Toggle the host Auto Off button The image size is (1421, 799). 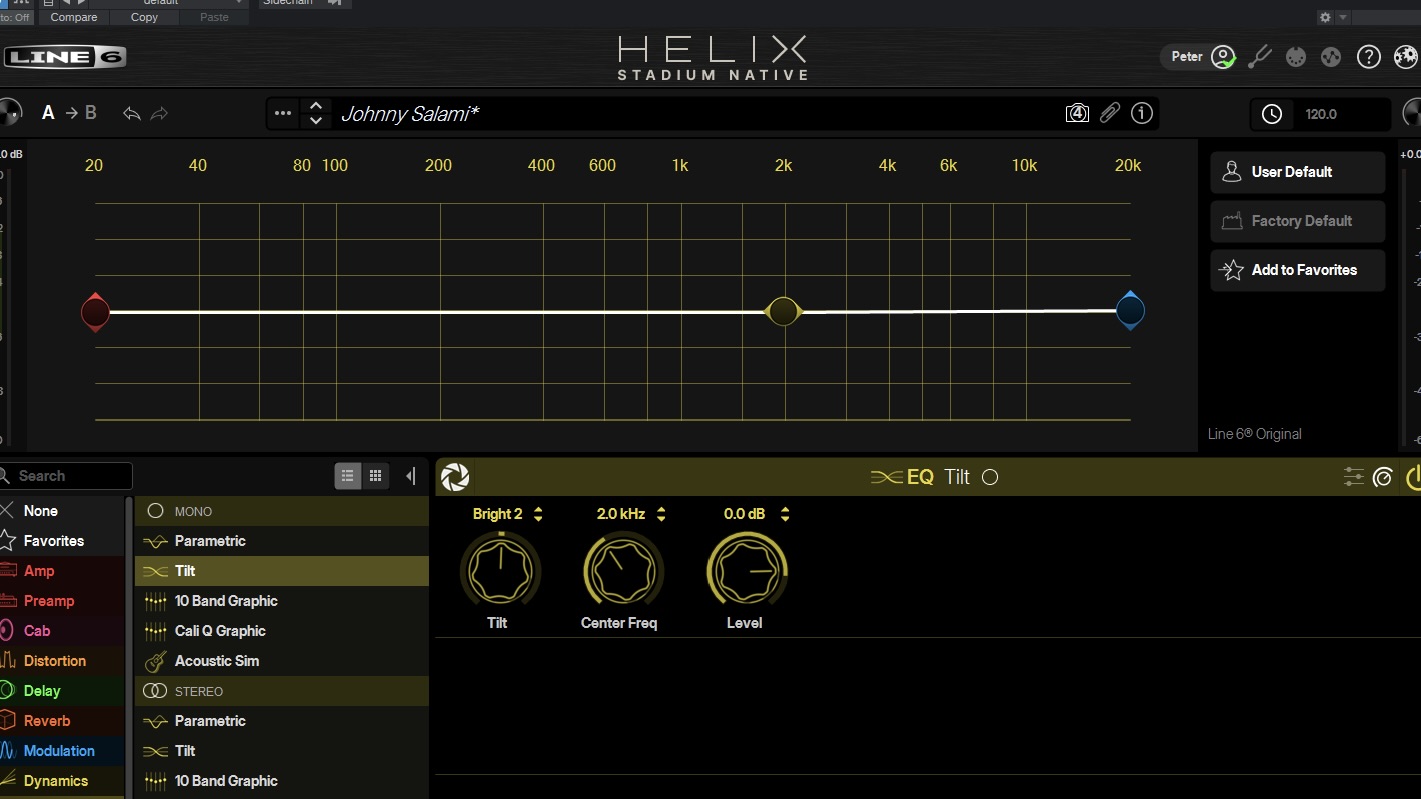16,17
